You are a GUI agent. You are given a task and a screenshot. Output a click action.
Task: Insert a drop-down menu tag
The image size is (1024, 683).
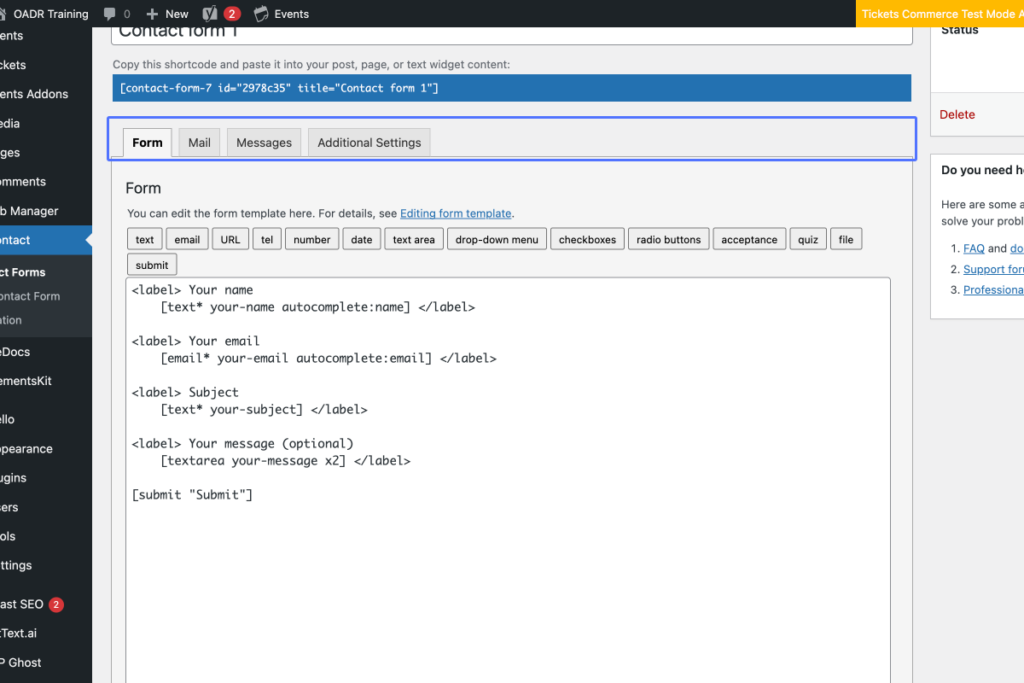[x=497, y=240]
